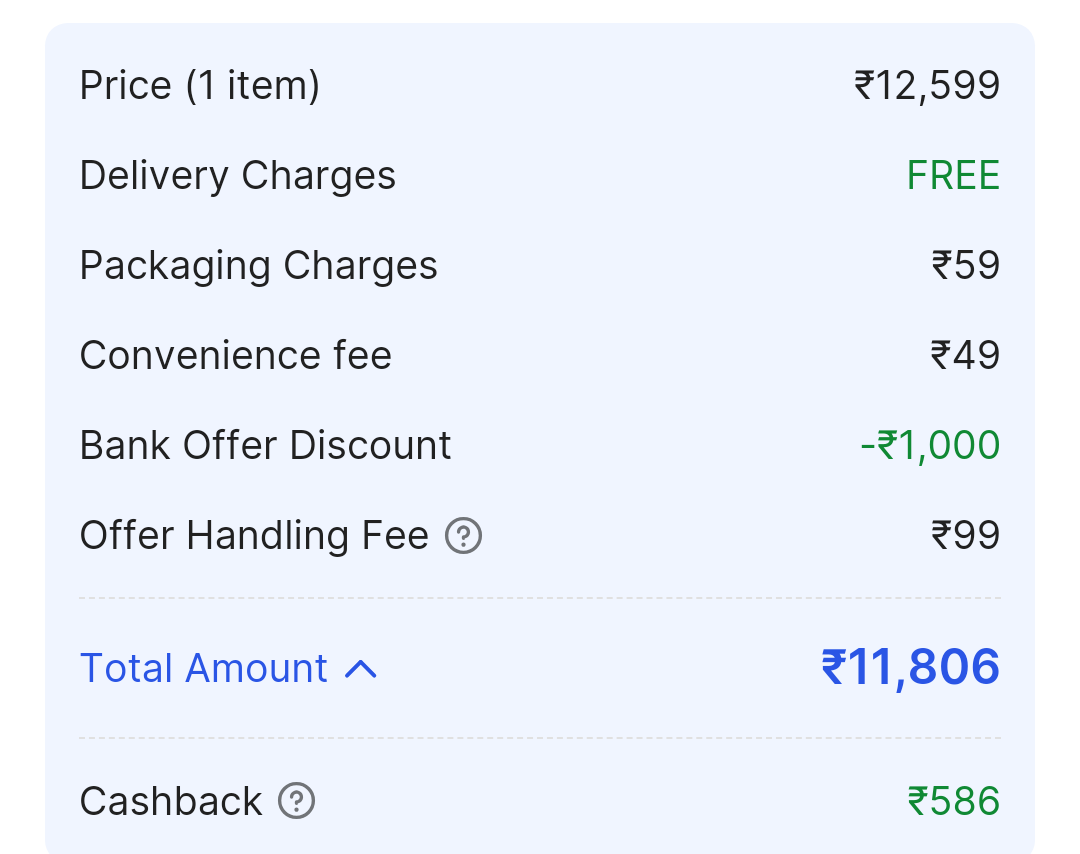
Task: Click the -₹1,000 discount amount
Action: click(x=930, y=446)
